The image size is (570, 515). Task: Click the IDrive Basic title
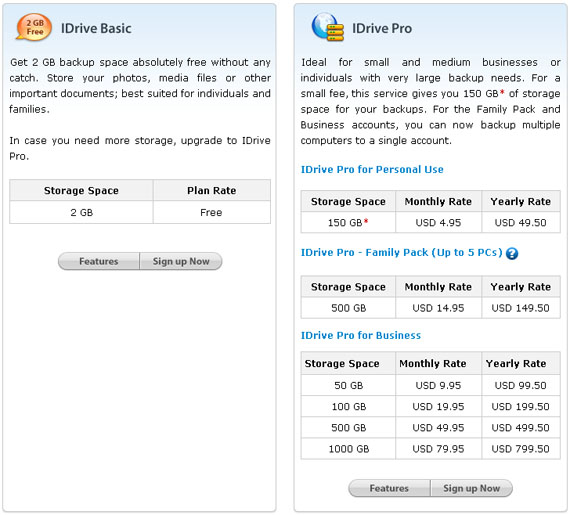(96, 28)
